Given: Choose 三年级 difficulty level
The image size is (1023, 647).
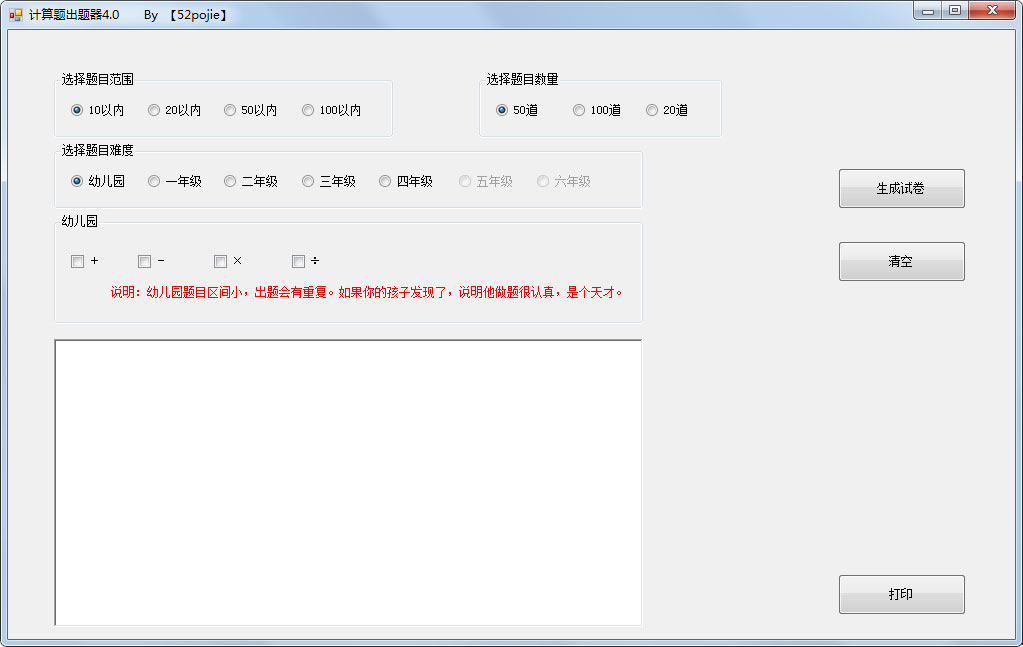Looking at the screenshot, I should pyautogui.click(x=308, y=181).
